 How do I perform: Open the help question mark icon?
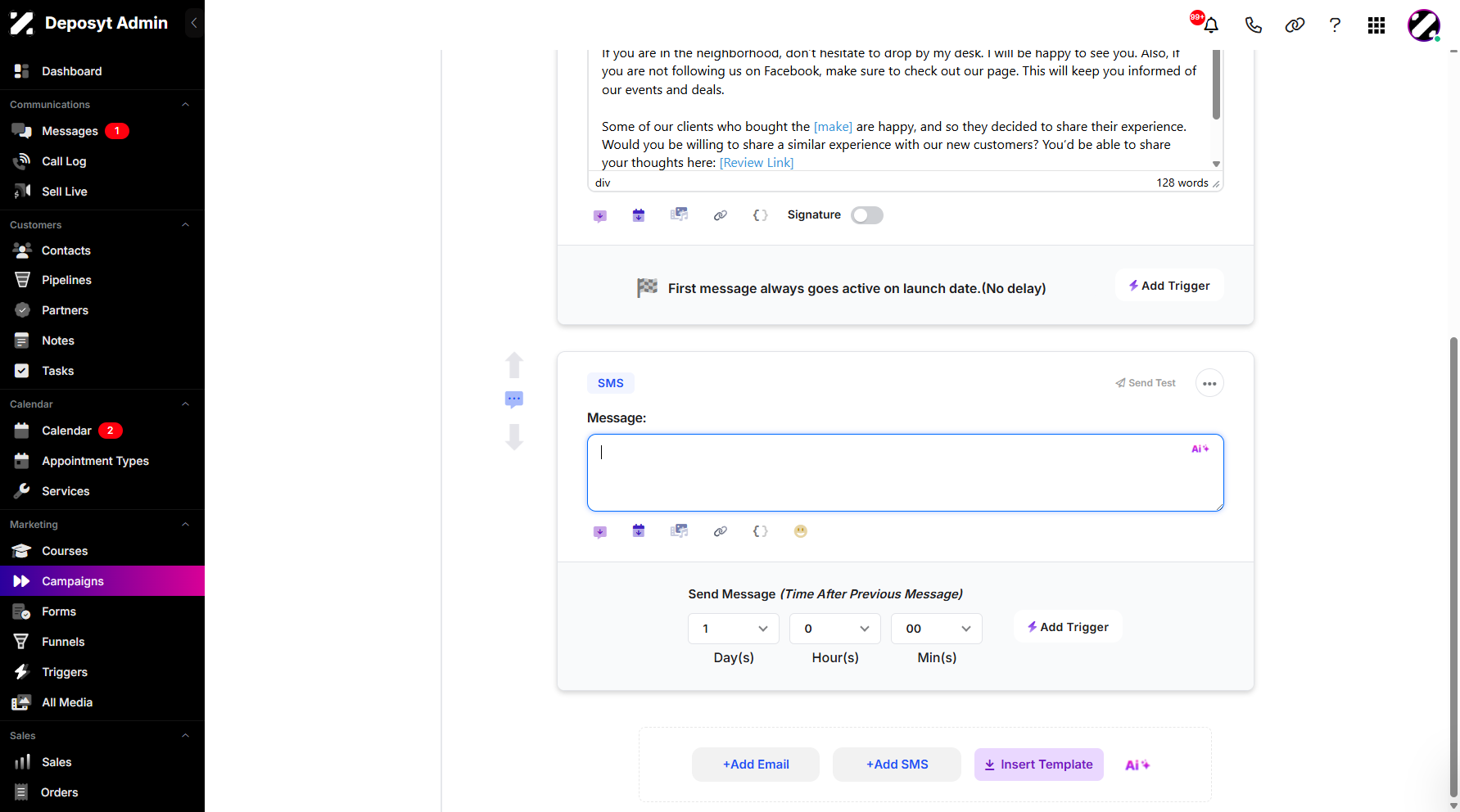coord(1336,25)
